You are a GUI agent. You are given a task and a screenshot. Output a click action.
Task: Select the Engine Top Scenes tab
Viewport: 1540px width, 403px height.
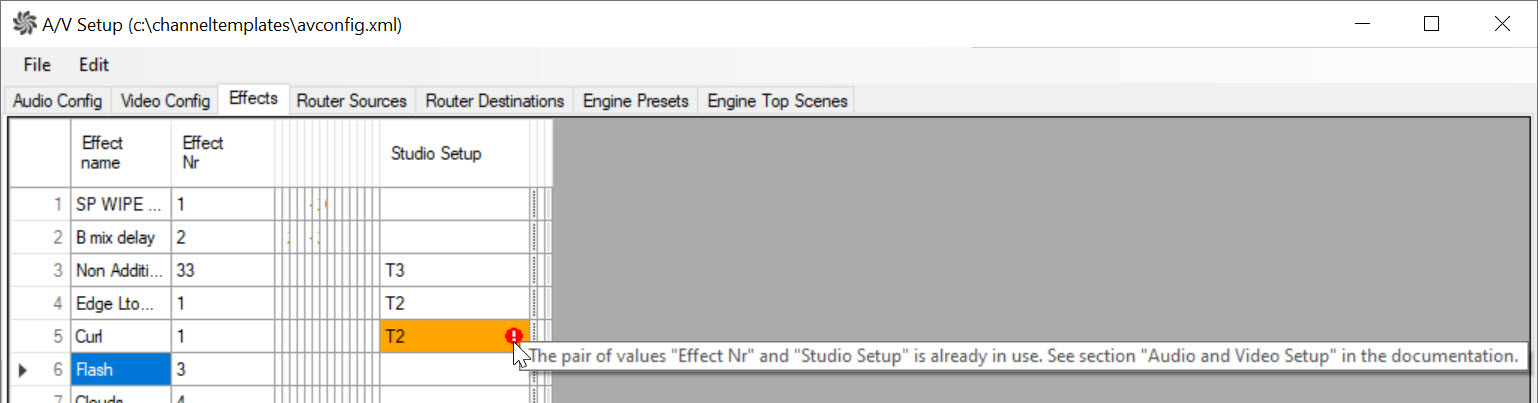click(777, 101)
